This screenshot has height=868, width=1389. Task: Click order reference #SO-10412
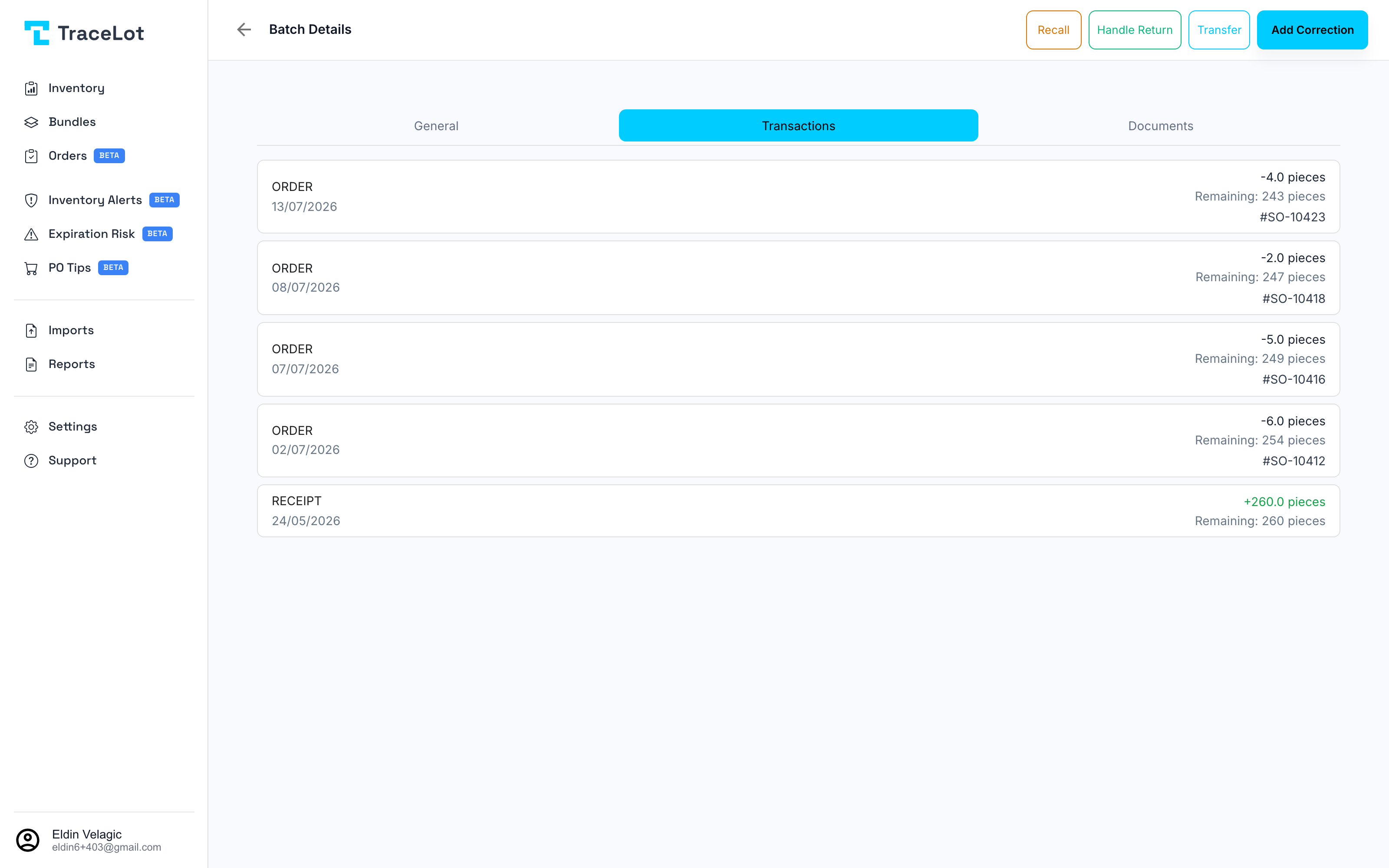(1293, 461)
